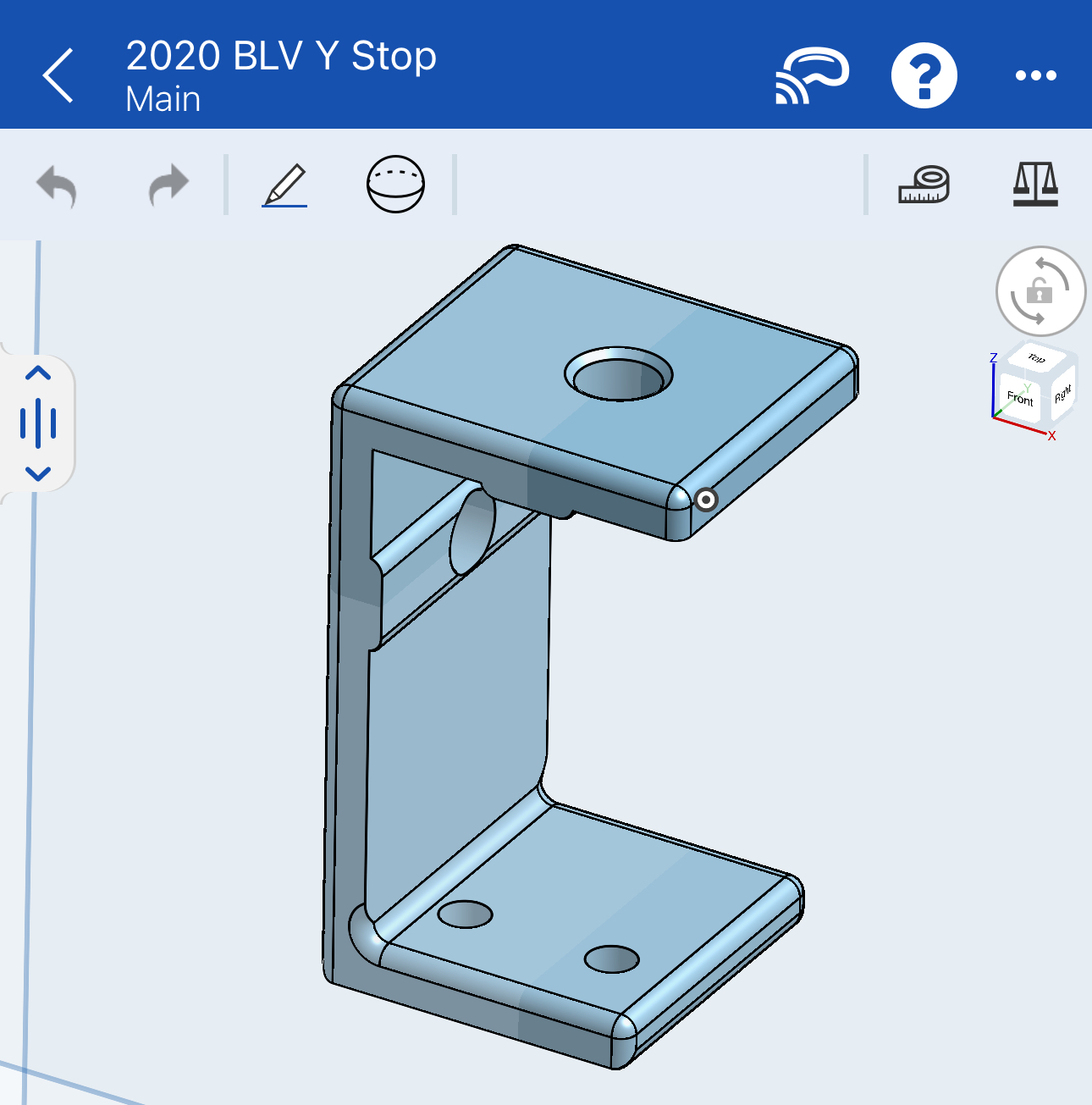
Task: Select the sphere tool icon
Action: click(395, 184)
